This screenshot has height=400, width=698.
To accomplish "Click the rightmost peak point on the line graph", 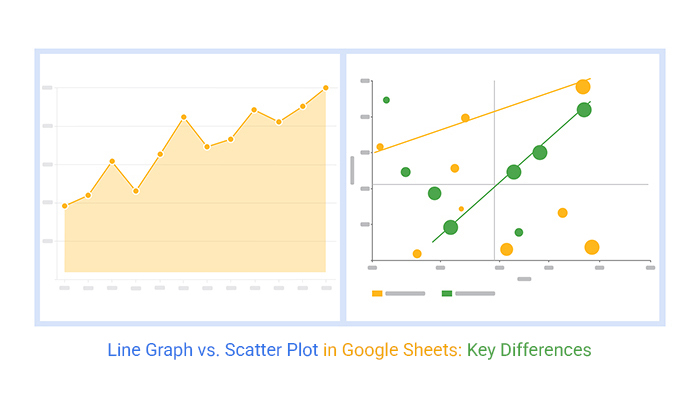I will click(x=326, y=88).
